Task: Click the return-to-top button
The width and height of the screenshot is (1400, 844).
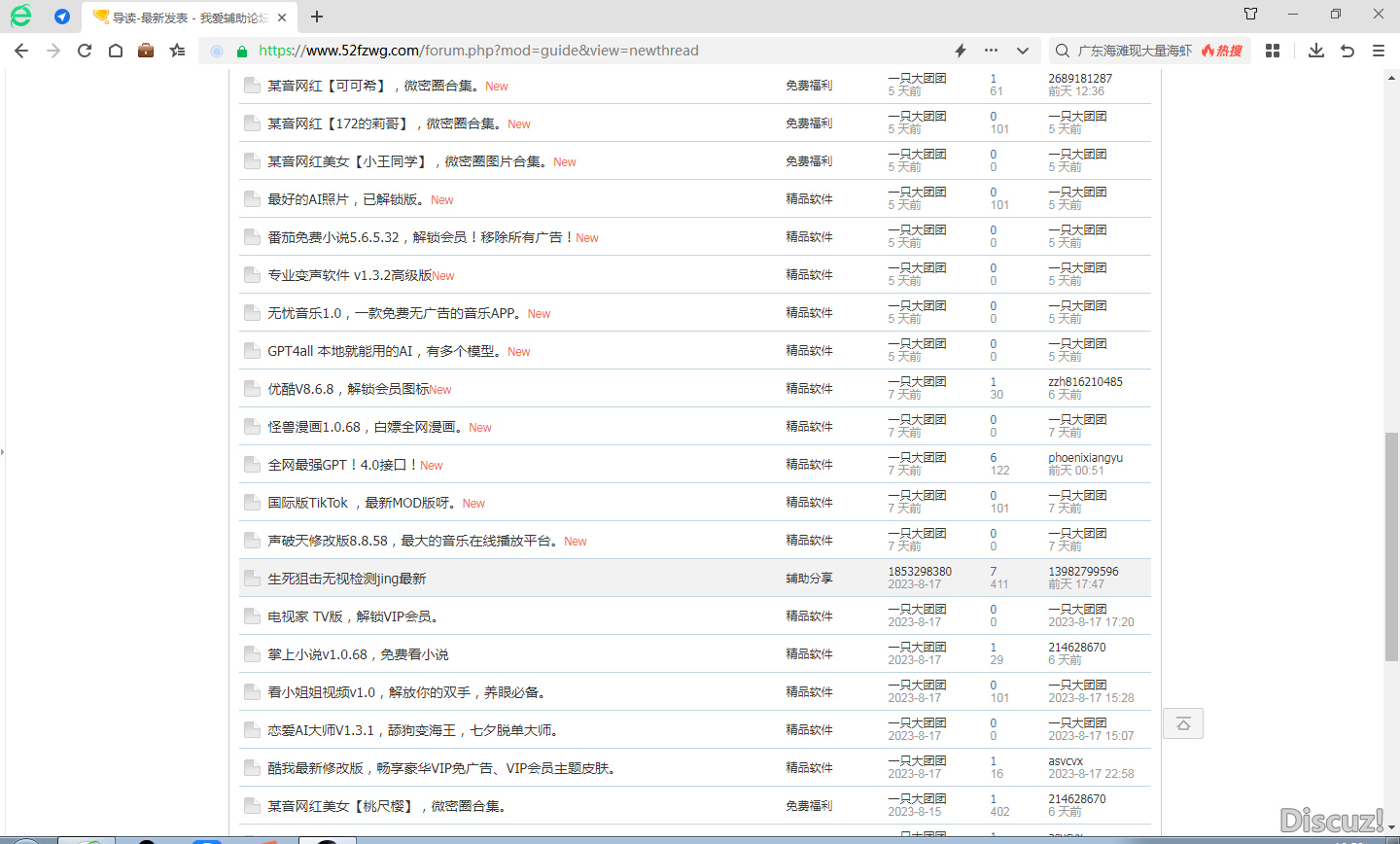Action: coord(1183,723)
